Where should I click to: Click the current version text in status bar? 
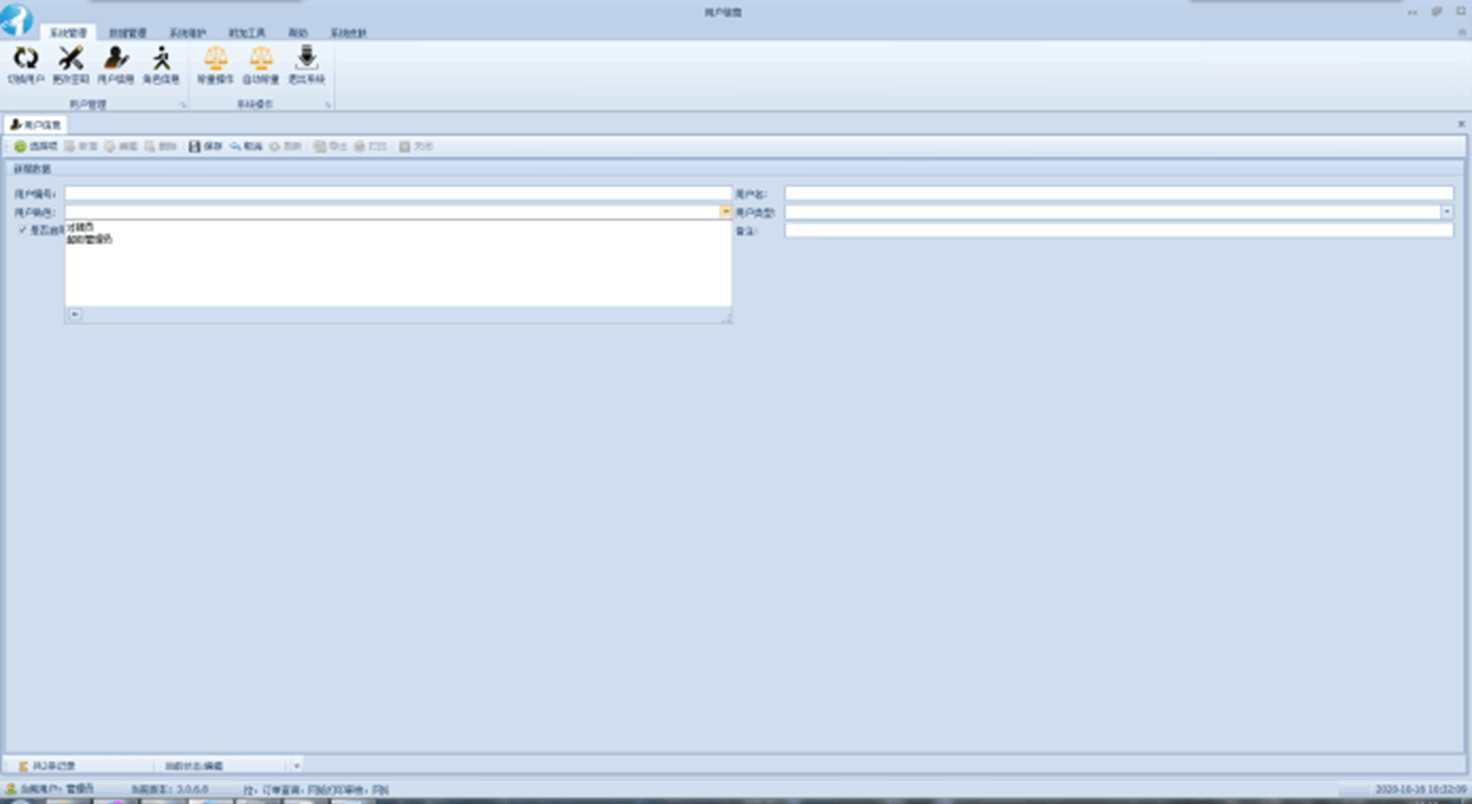pos(170,789)
